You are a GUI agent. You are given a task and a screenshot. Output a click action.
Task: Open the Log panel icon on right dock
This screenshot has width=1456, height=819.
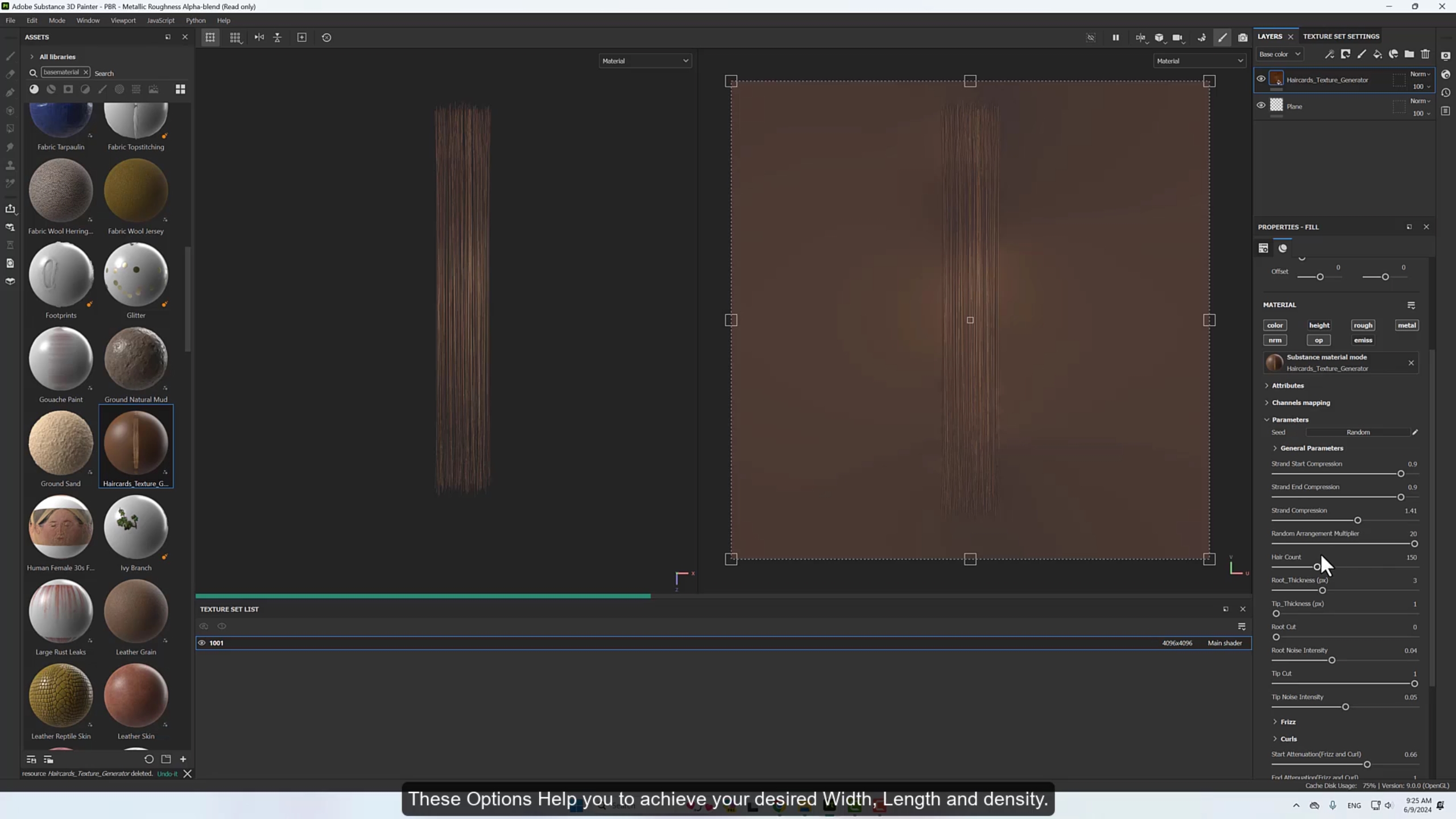[1446, 111]
